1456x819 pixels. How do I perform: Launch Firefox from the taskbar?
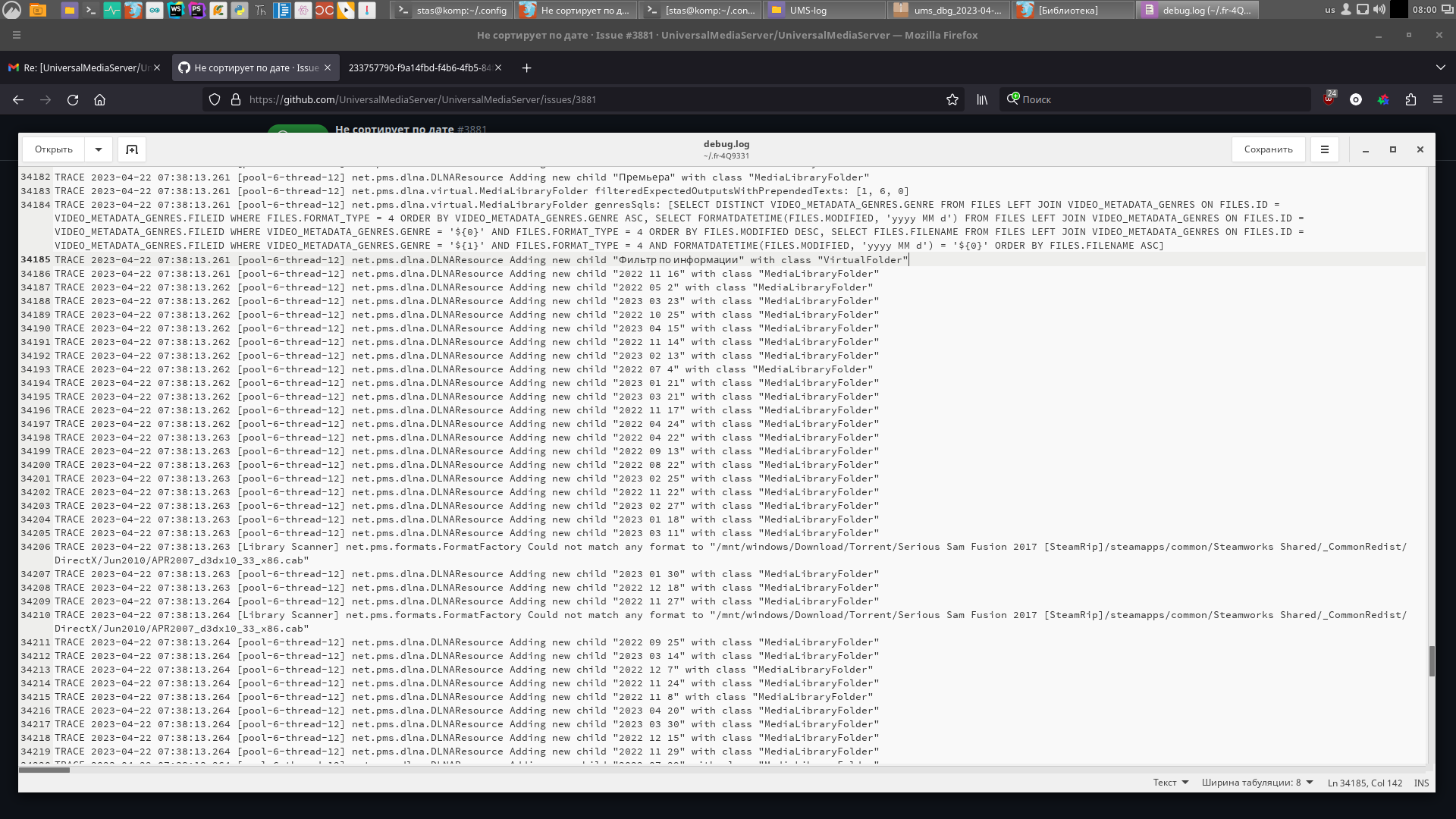click(133, 10)
